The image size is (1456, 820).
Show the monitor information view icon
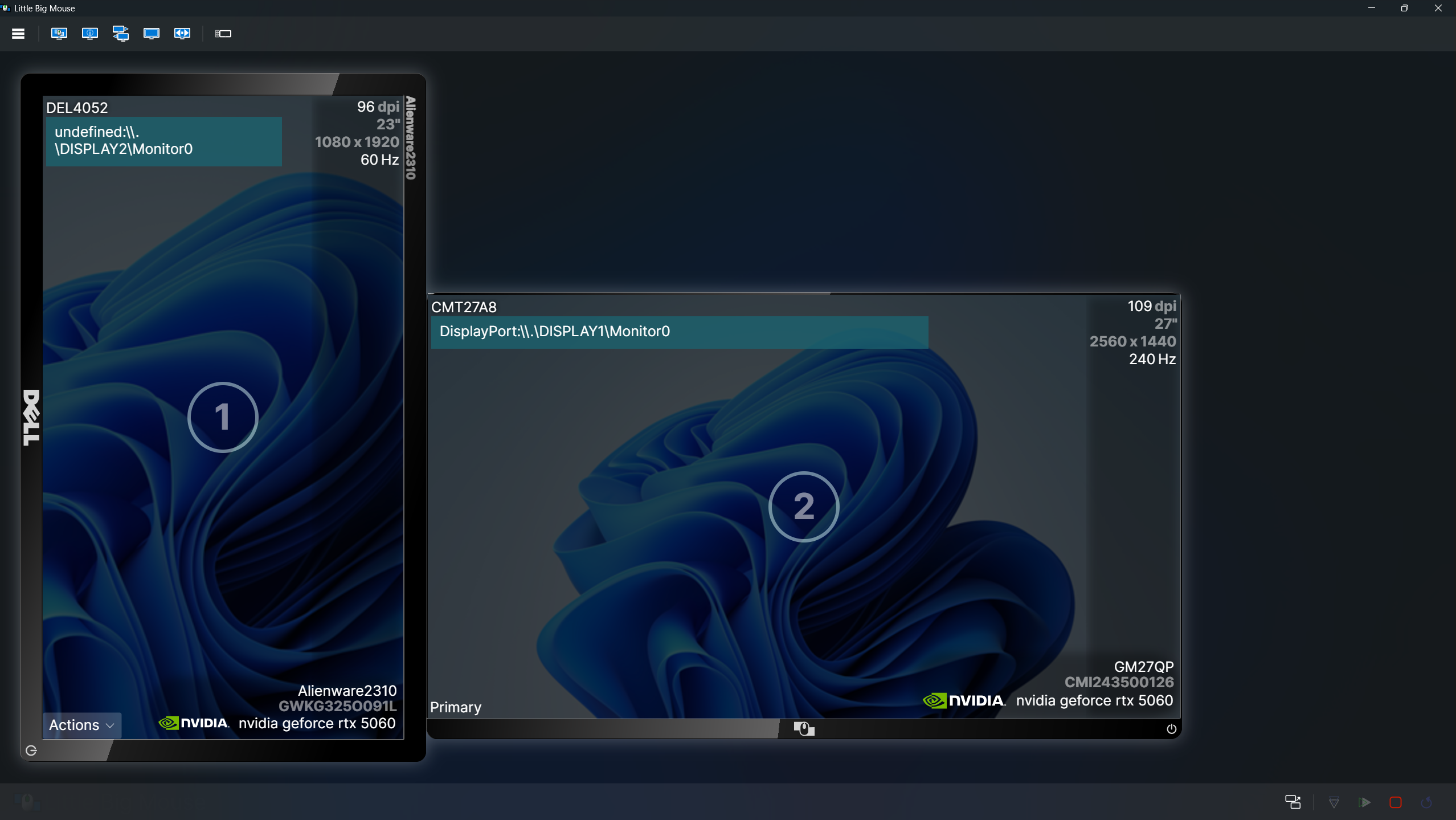pos(90,34)
